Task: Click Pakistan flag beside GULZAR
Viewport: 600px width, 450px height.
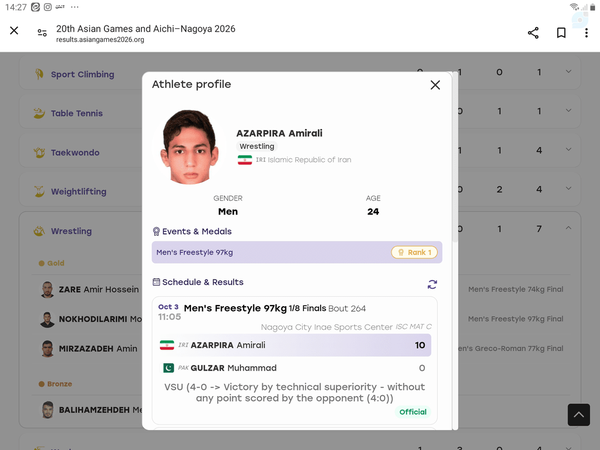Action: 168,368
